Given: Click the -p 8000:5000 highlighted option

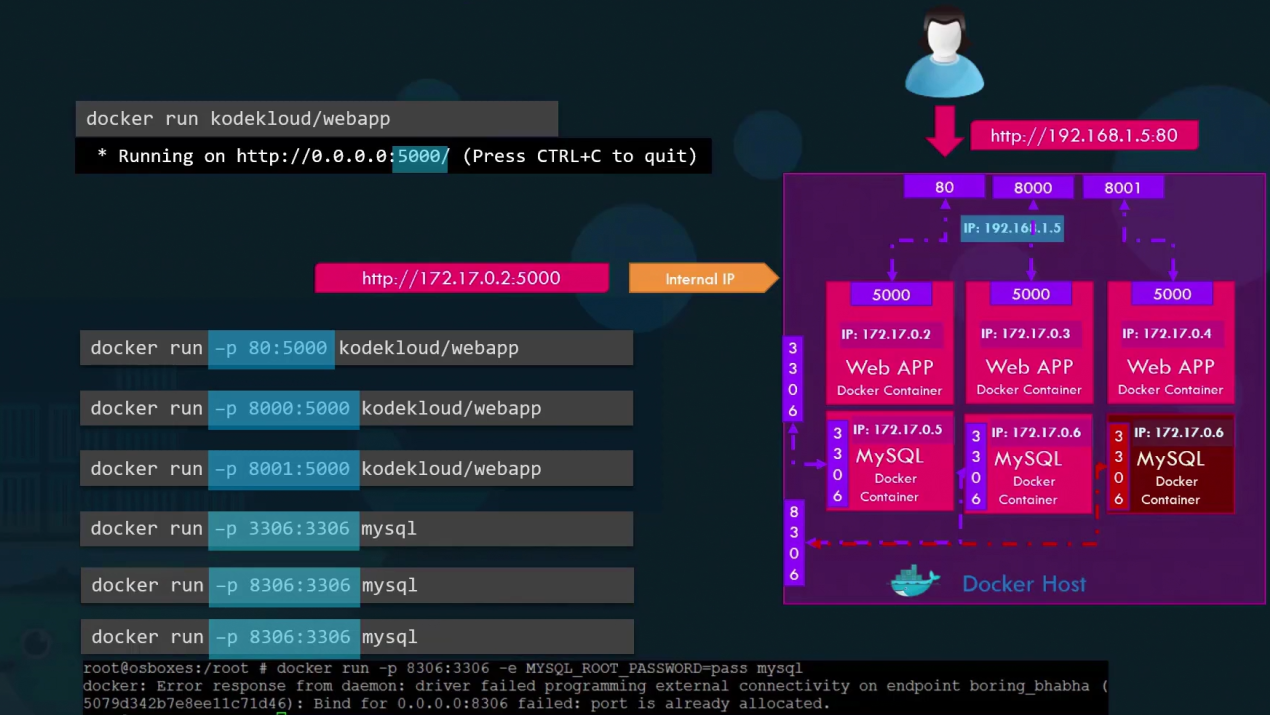Looking at the screenshot, I should pyautogui.click(x=283, y=408).
